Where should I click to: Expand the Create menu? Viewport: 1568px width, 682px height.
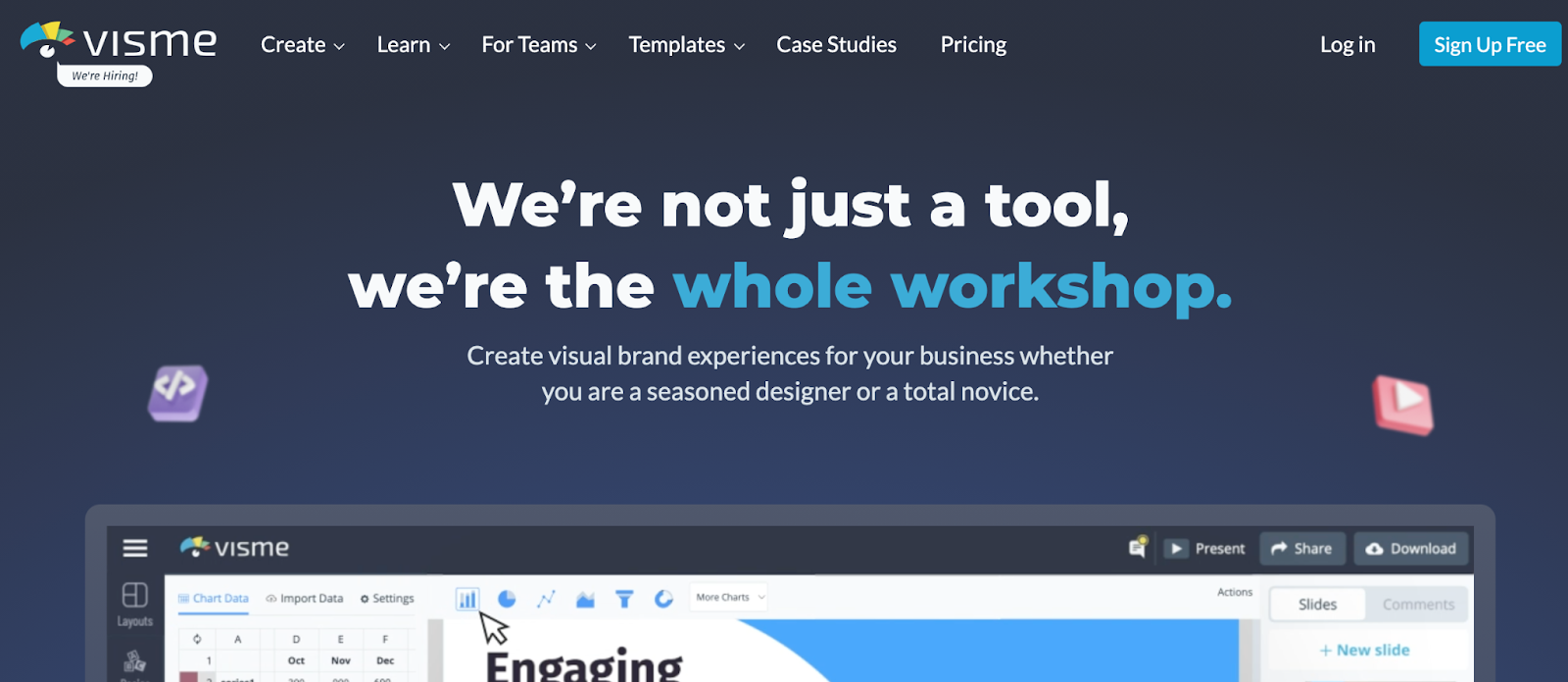pyautogui.click(x=302, y=45)
